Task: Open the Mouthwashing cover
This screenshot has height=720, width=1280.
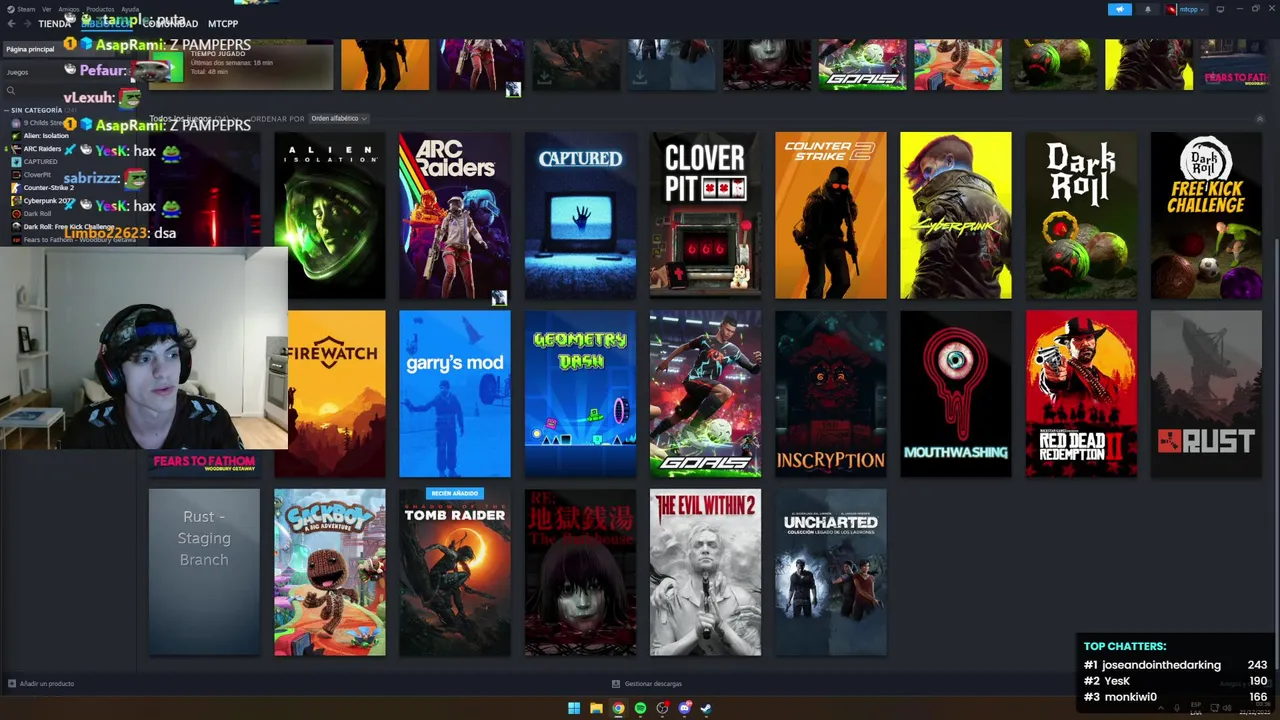Action: (x=956, y=394)
